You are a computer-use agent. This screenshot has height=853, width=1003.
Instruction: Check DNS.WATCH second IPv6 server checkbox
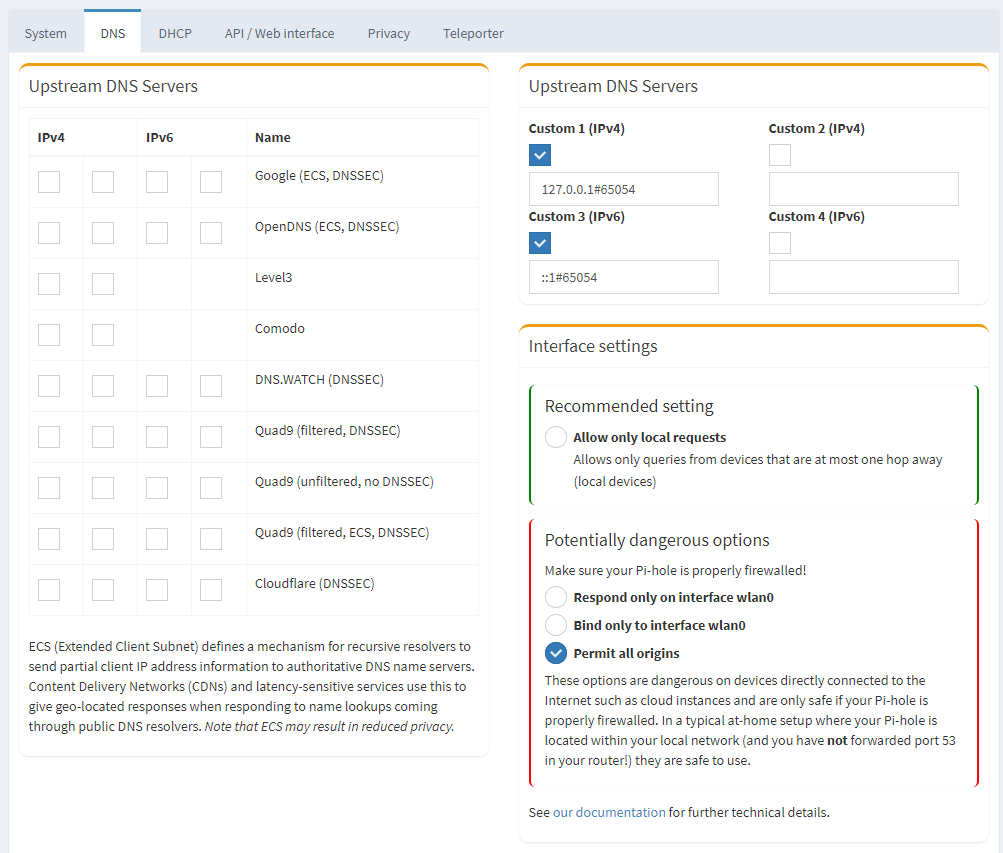point(211,386)
